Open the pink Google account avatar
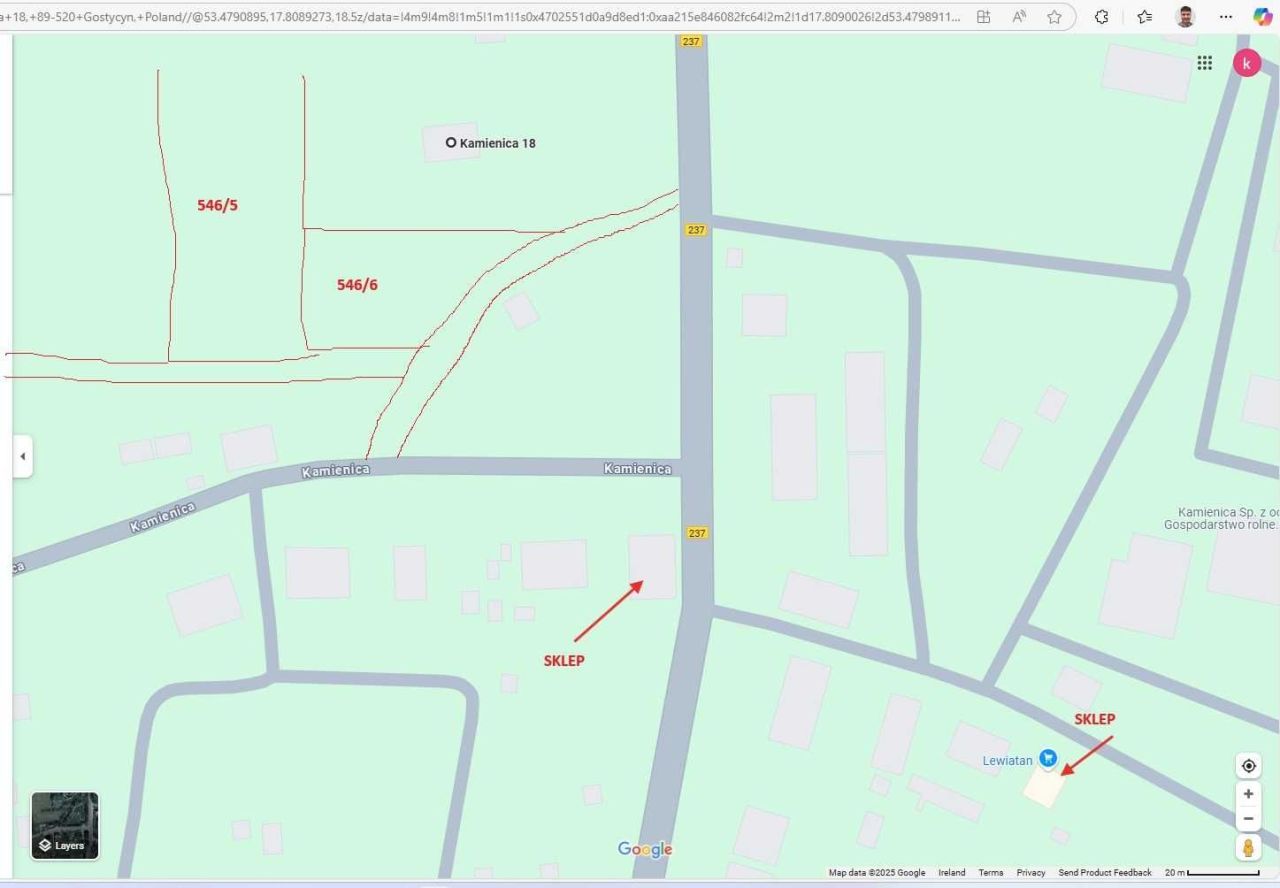Image resolution: width=1280 pixels, height=888 pixels. coord(1246,63)
